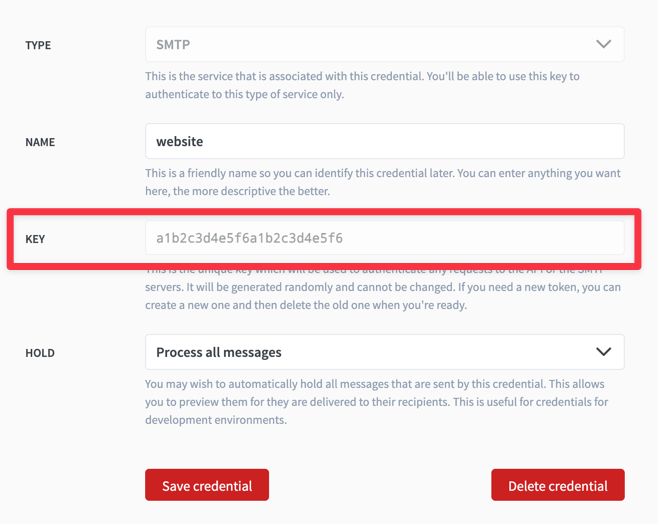Click the Process all messages option text
Viewport: 658px width, 524px height.
pos(219,352)
